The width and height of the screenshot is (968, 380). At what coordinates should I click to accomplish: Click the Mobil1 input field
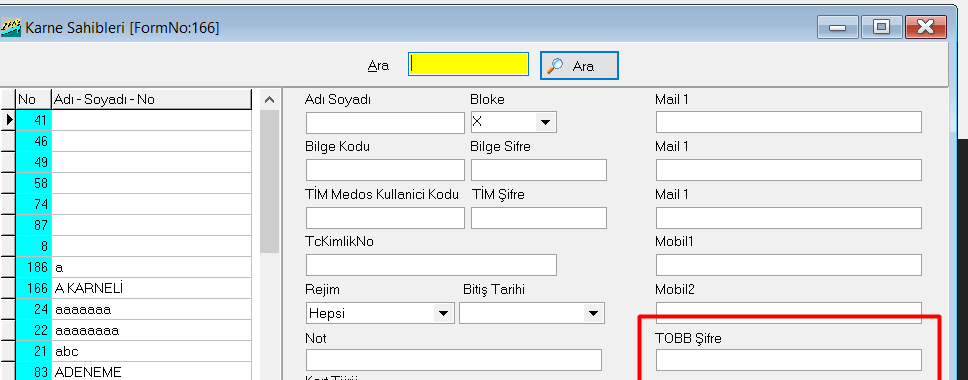click(x=788, y=265)
